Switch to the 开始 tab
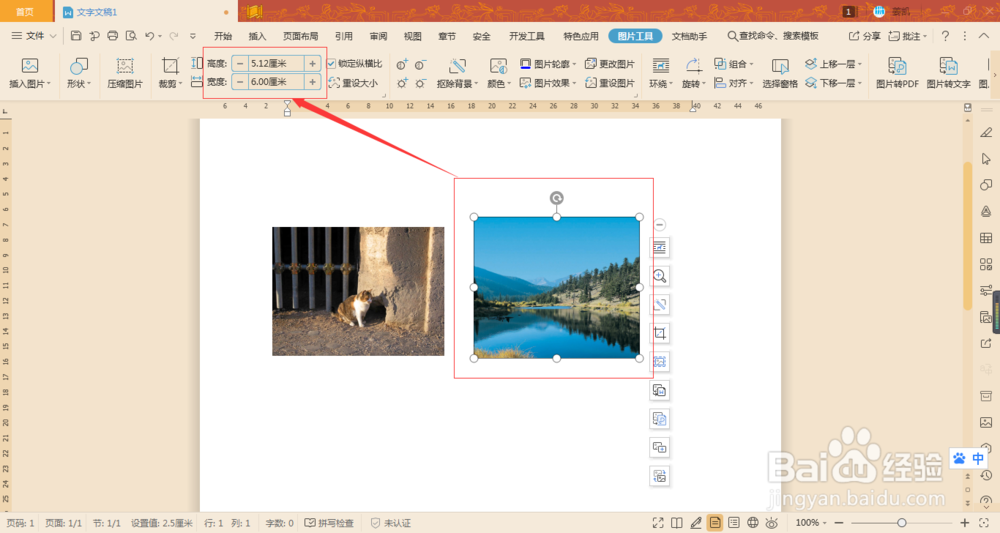Image resolution: width=1000 pixels, height=533 pixels. tap(223, 36)
